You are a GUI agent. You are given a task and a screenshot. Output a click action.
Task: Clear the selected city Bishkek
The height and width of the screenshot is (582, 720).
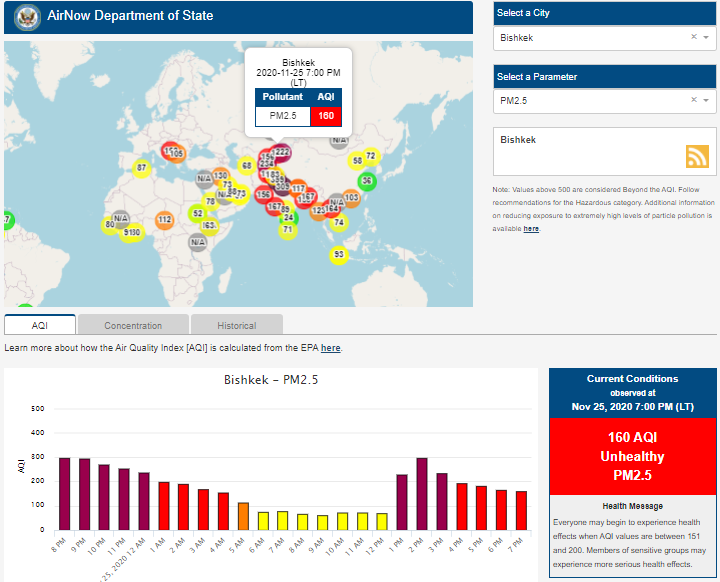693,38
